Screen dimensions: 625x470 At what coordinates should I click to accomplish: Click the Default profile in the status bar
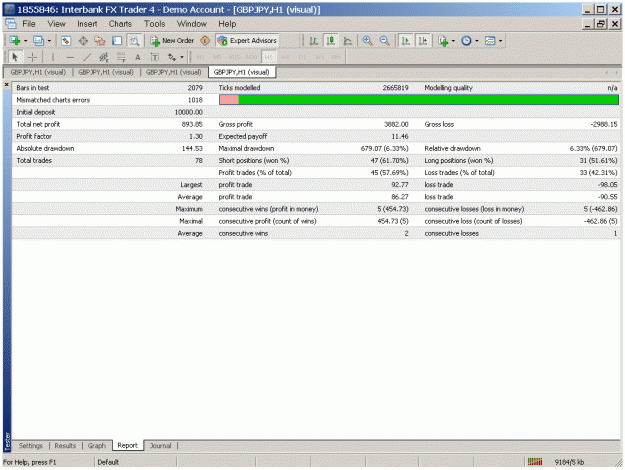click(x=108, y=462)
